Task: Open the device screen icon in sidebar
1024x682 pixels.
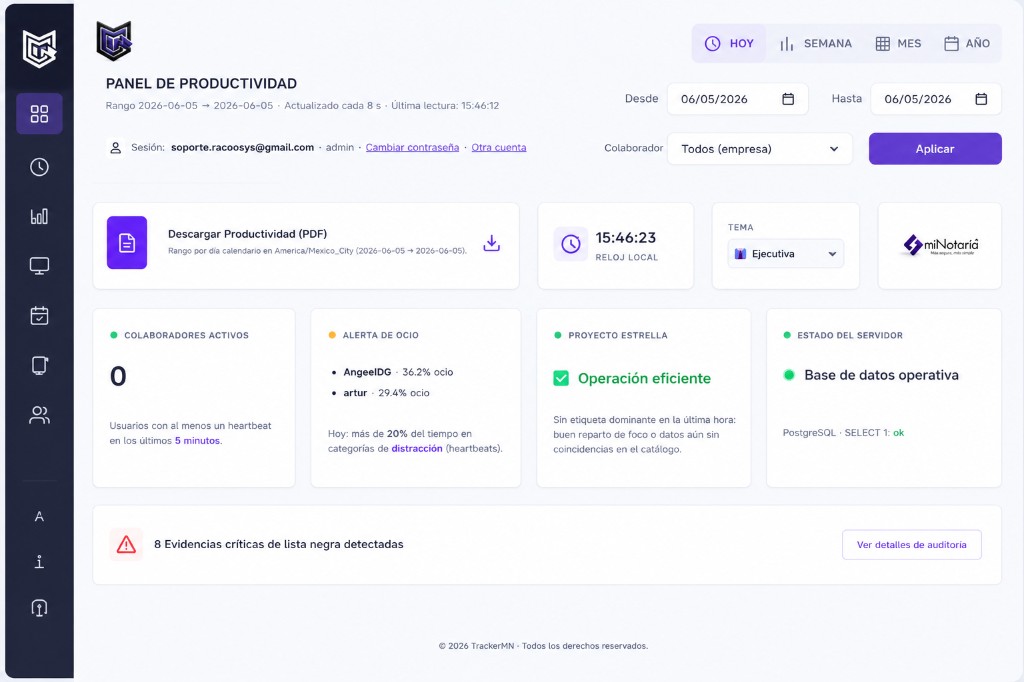Action: [39, 365]
